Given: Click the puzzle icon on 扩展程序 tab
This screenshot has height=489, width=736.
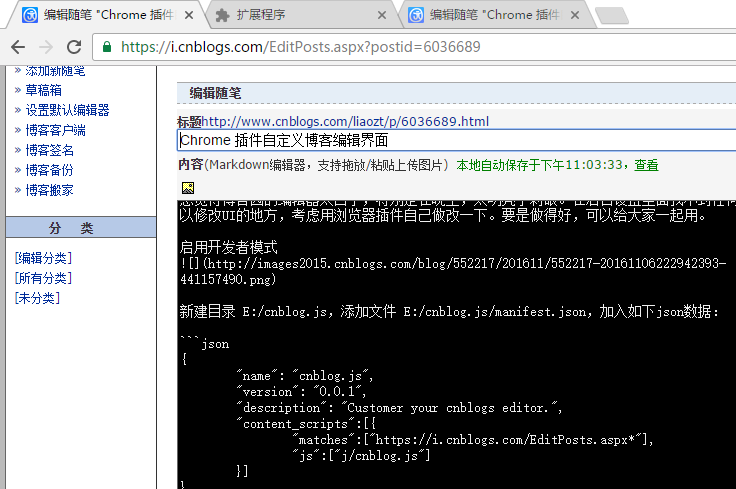Looking at the screenshot, I should (x=222, y=15).
